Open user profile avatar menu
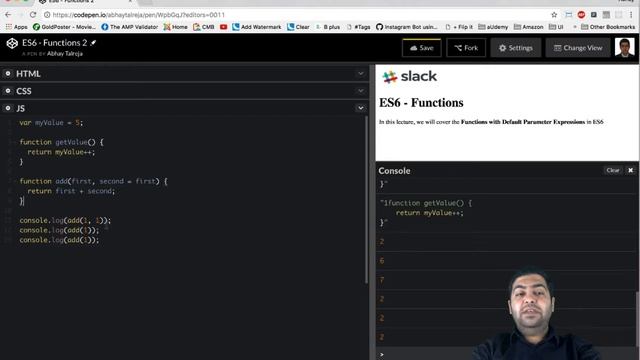The image size is (640, 360). 624,47
